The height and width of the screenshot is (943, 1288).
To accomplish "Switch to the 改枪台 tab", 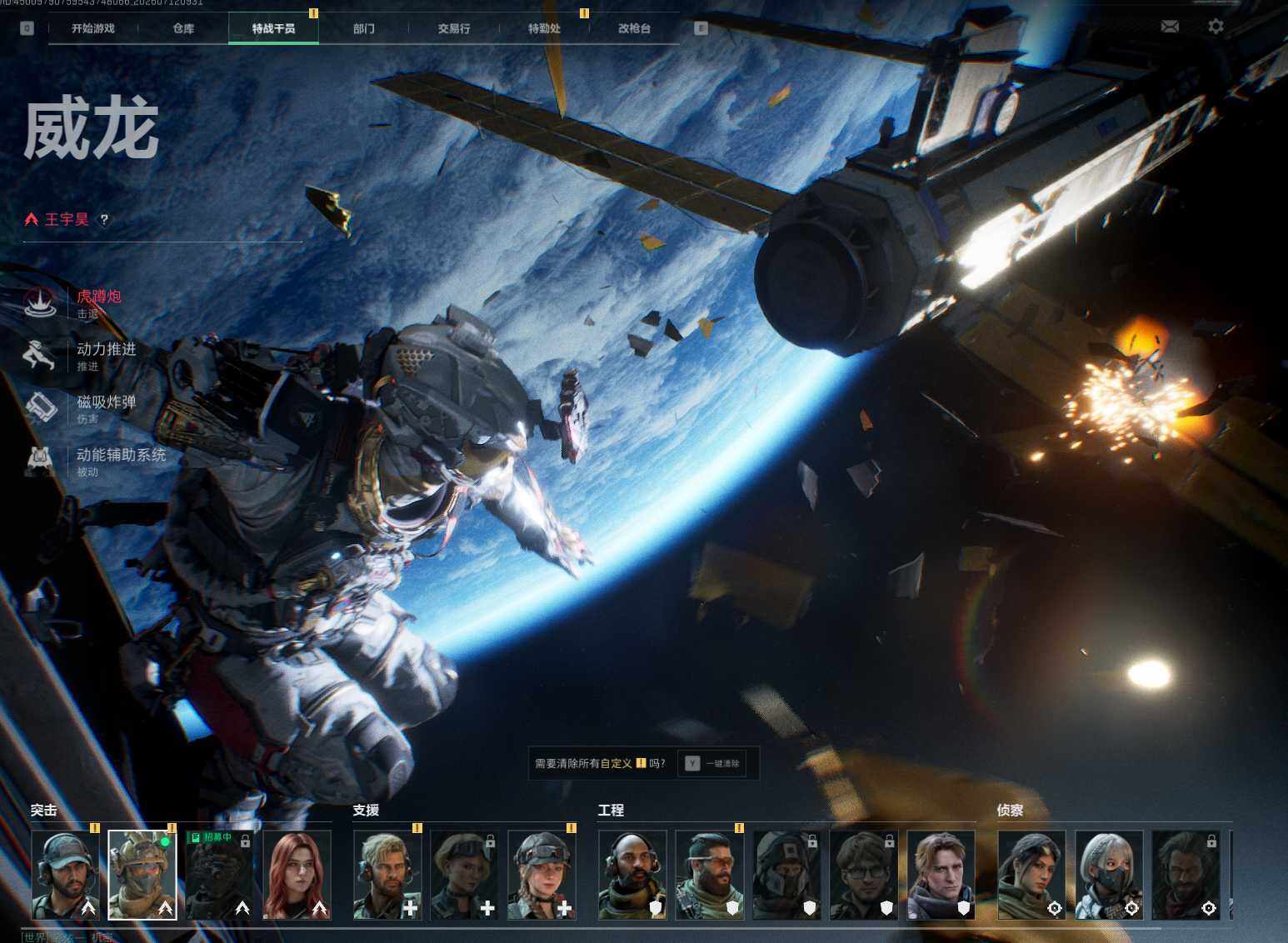I will (x=634, y=28).
